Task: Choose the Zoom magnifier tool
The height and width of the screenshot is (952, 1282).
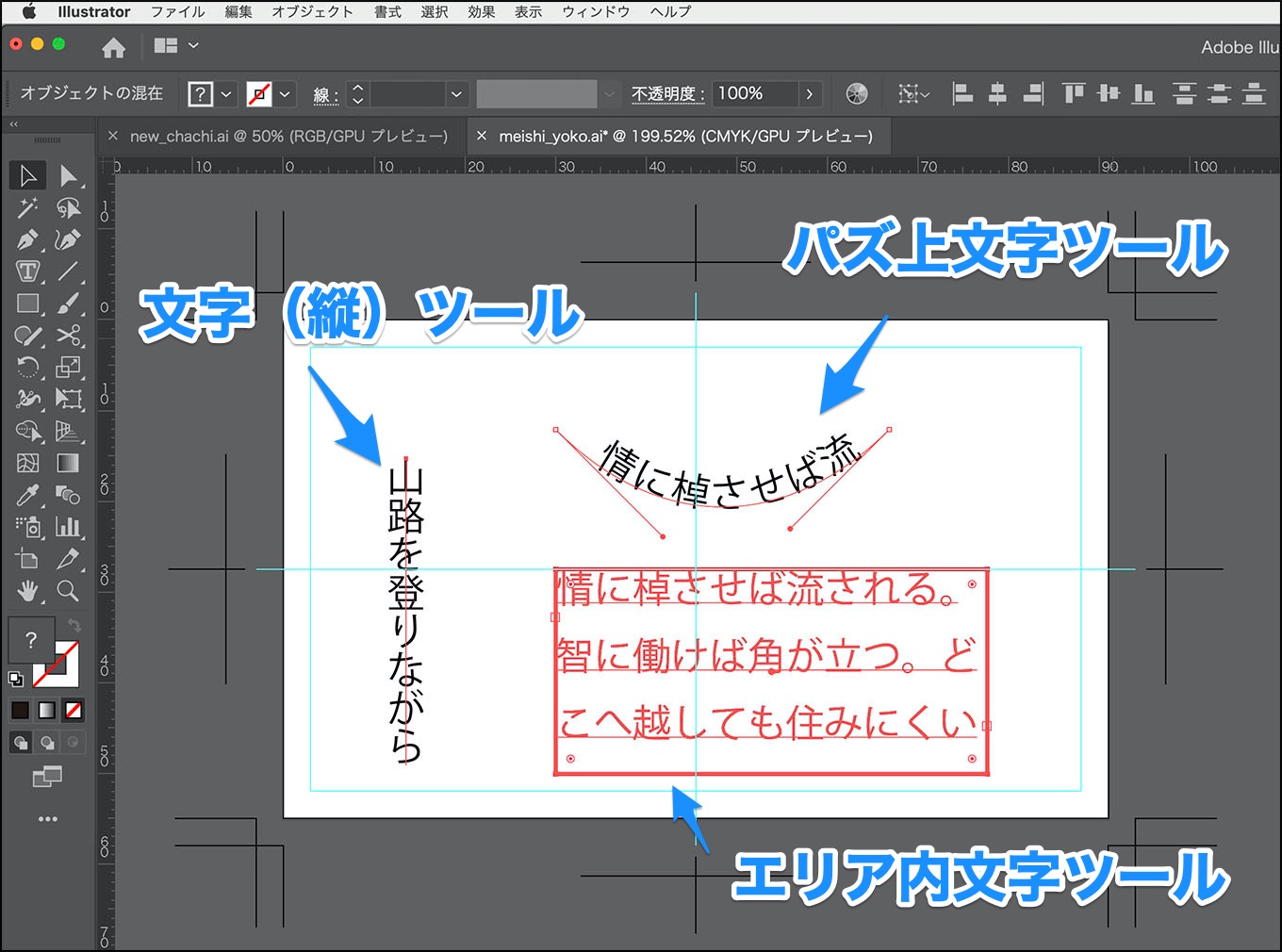Action: point(68,591)
